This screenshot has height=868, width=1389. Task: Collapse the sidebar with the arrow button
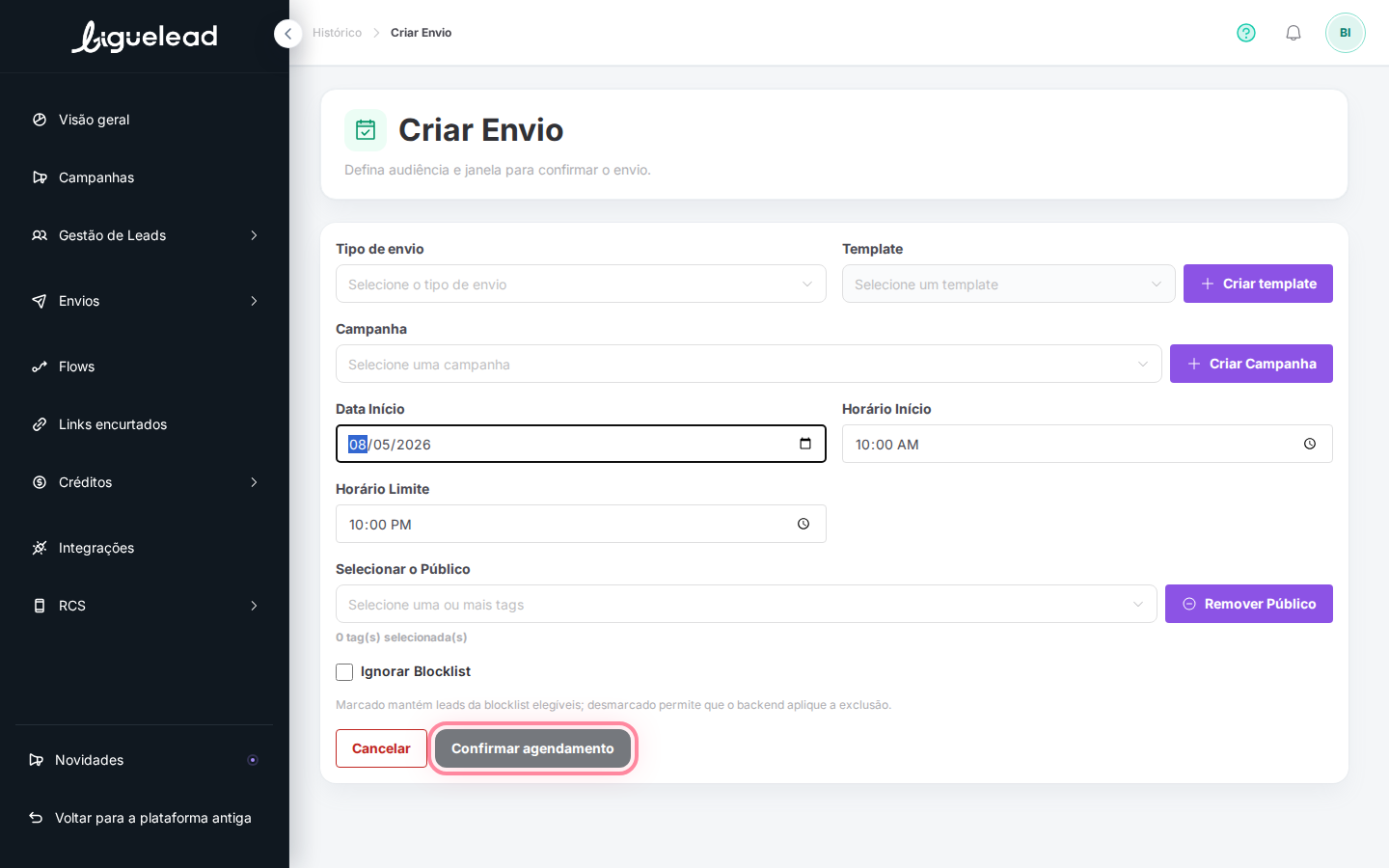287,34
